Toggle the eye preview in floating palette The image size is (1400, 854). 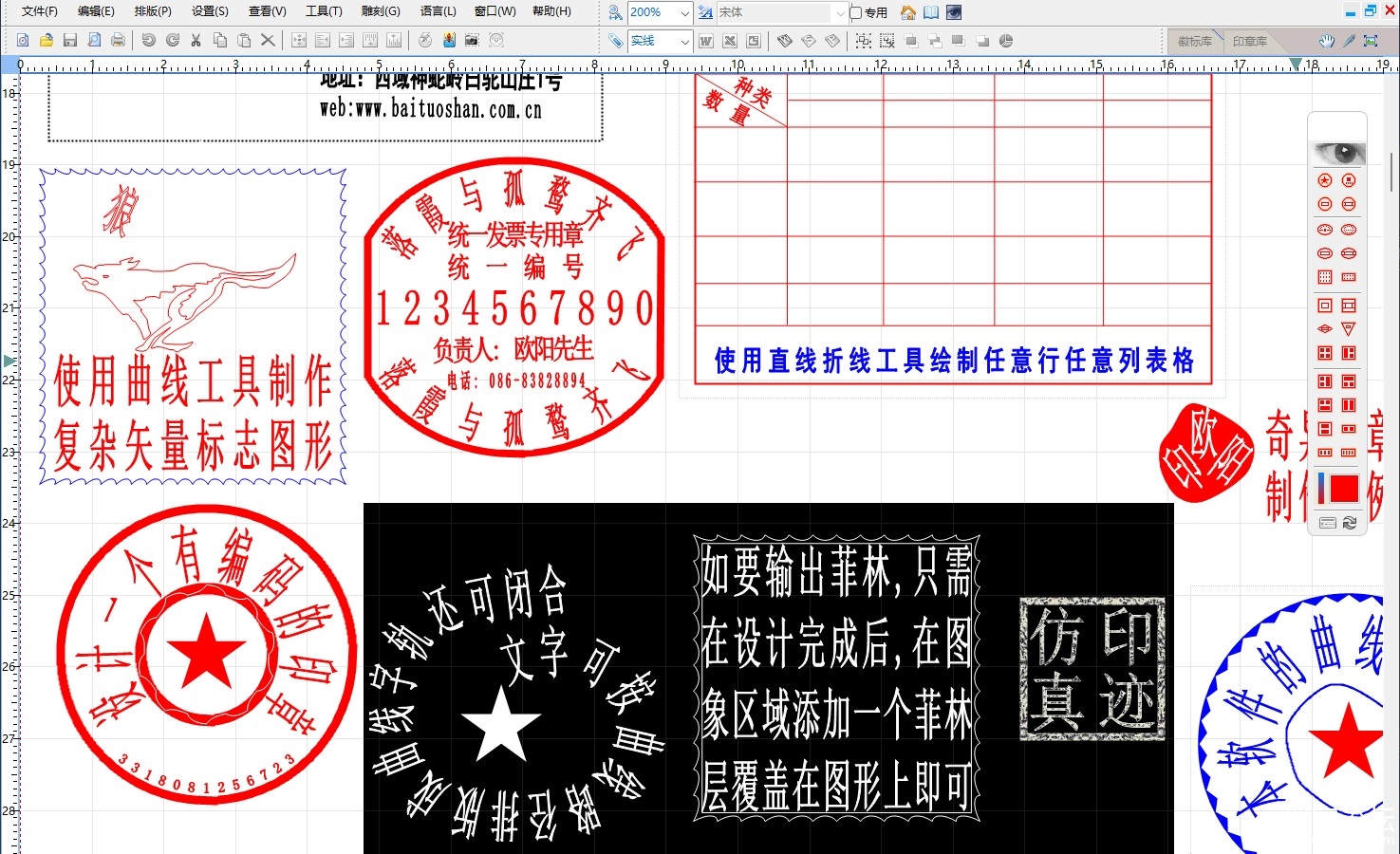point(1337,153)
